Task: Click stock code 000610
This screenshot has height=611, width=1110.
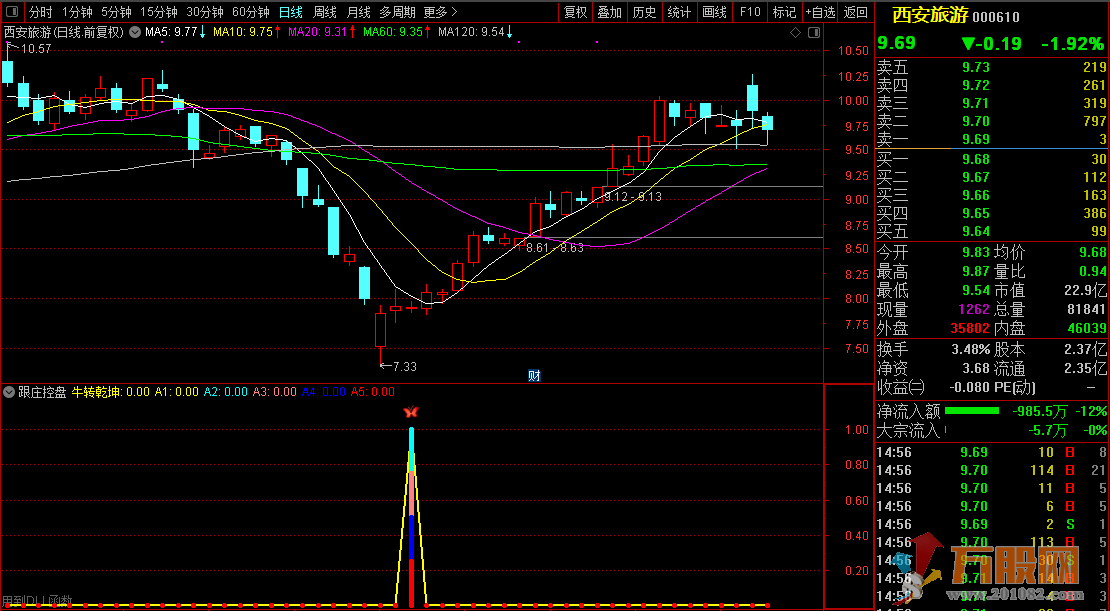Action: pyautogui.click(x=996, y=17)
